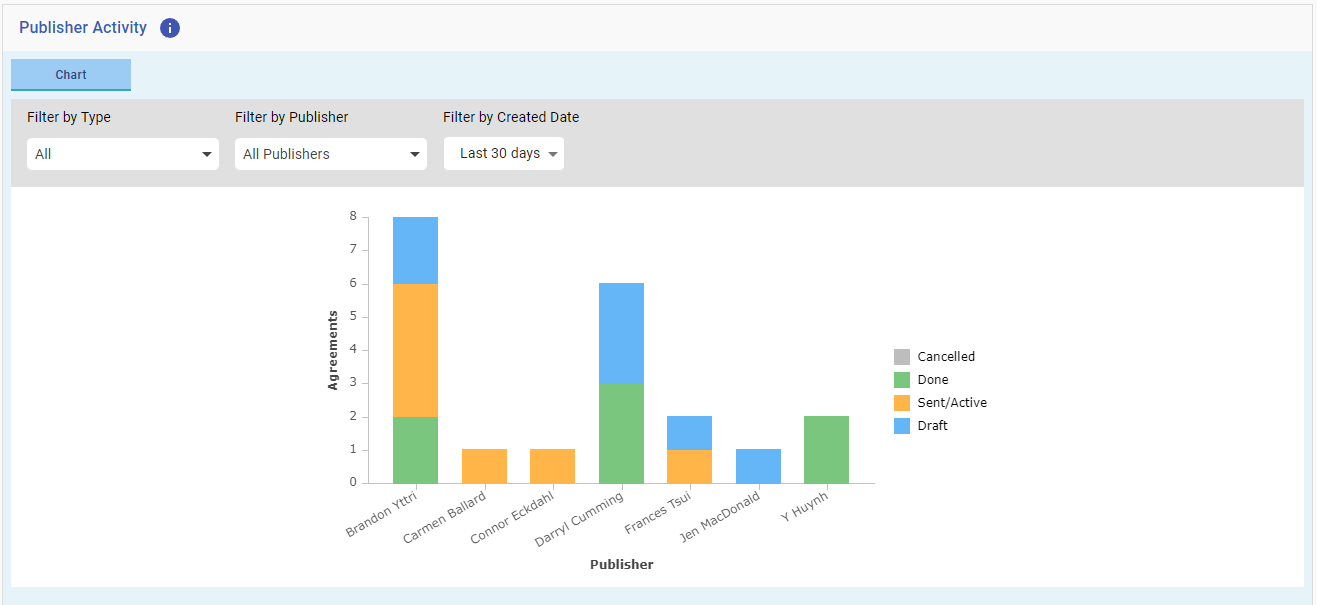
Task: Click Brandon Yttri's orange Sent/Active bar segment
Action: coord(415,350)
